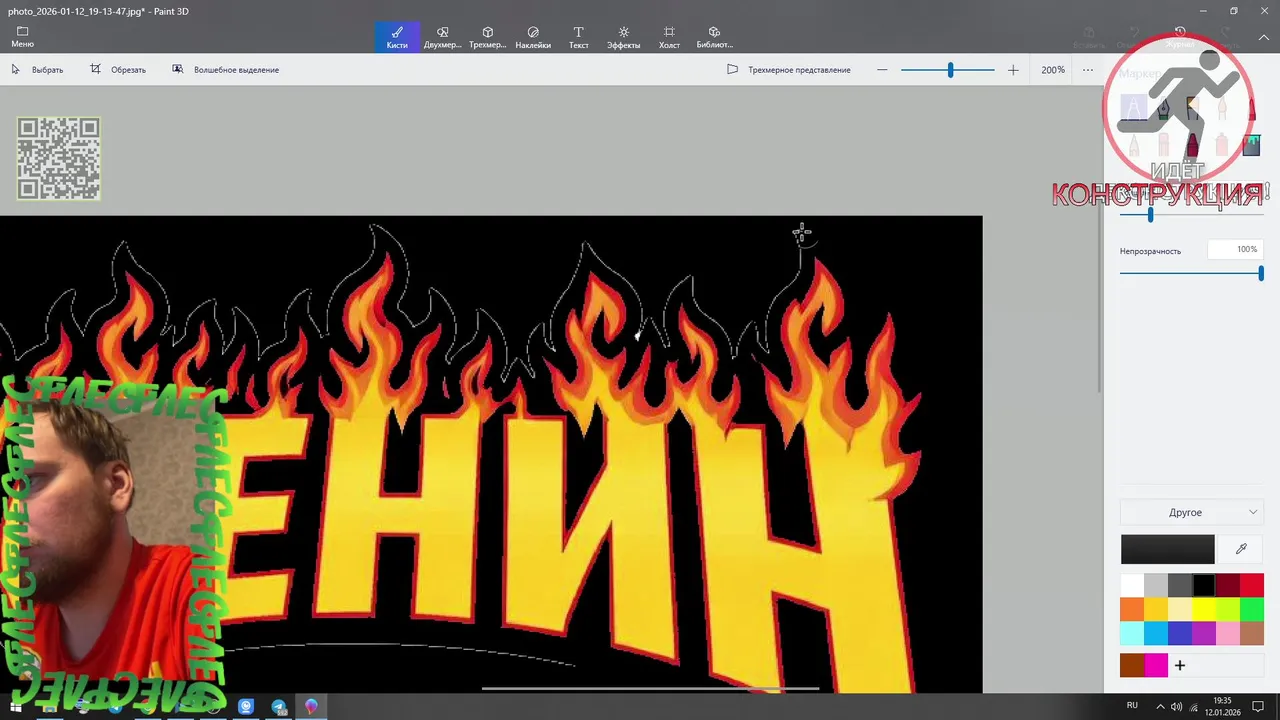Select the fill bucket tool
Image resolution: width=1280 pixels, height=720 pixels.
pos(1251,146)
